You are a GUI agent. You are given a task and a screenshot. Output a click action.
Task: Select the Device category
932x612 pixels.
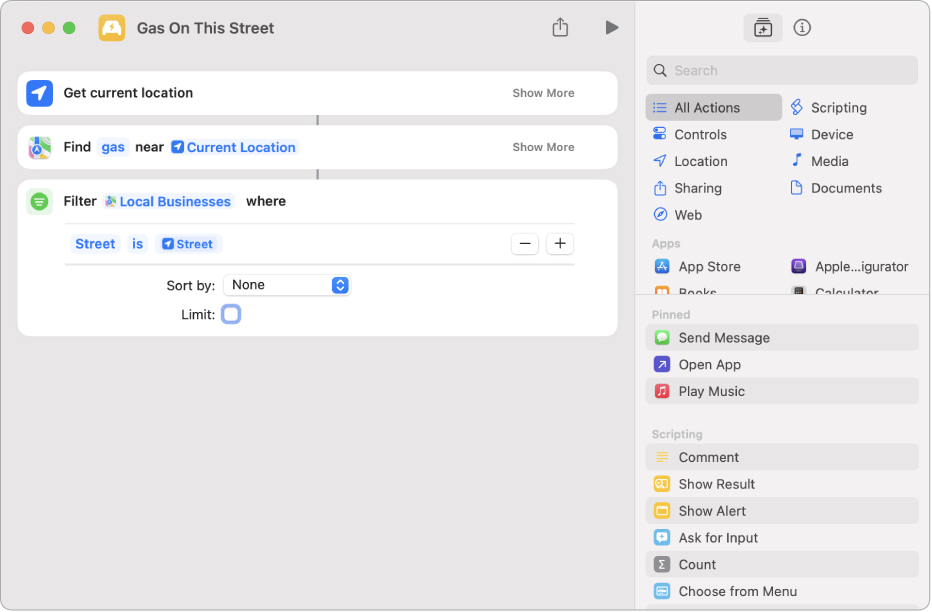(821, 134)
